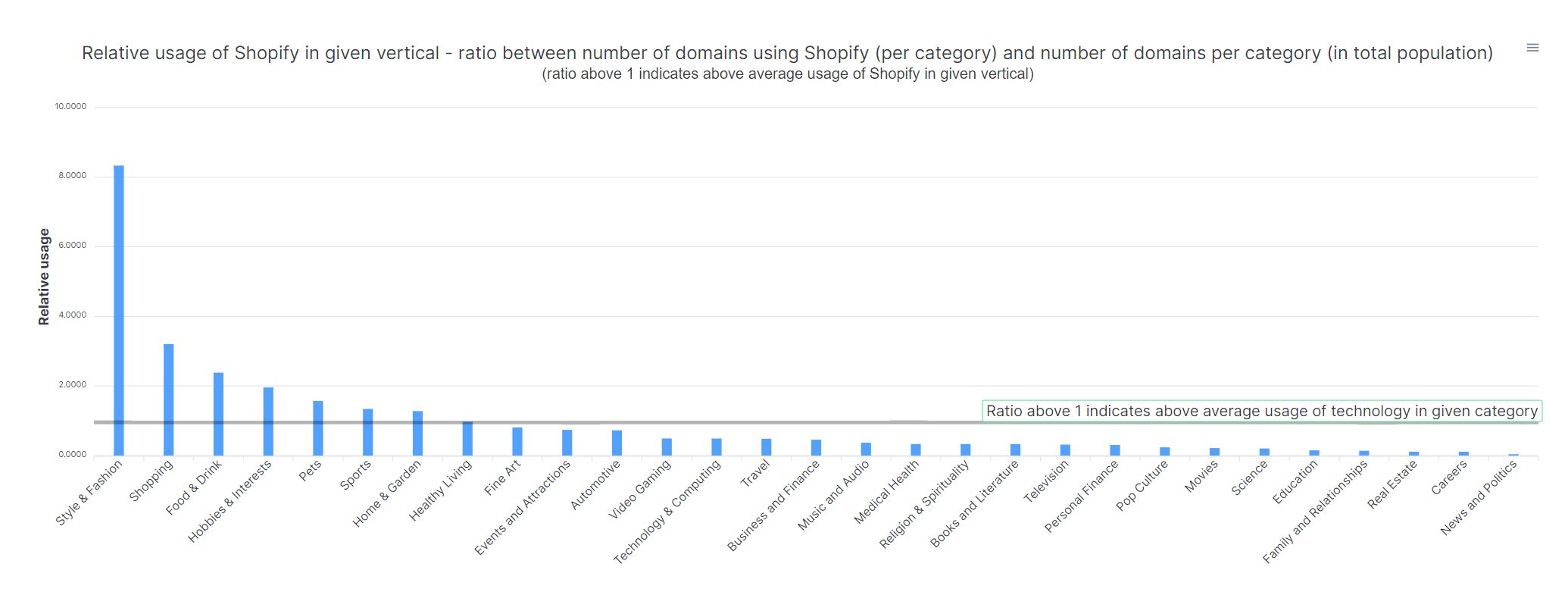1568x592 pixels.
Task: Click the Technology & Computing axis label
Action: [x=667, y=512]
